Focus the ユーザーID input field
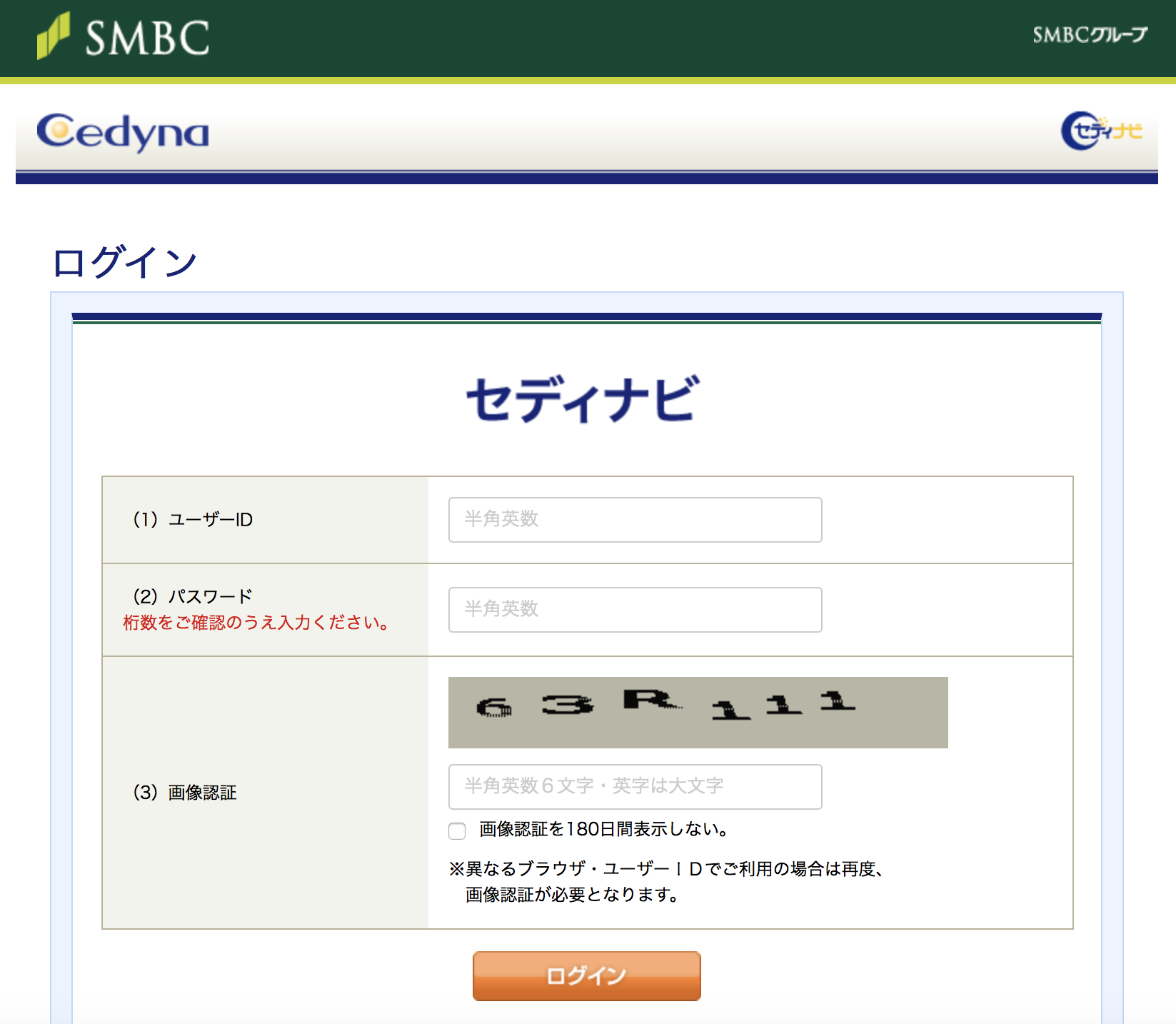Image resolution: width=1176 pixels, height=1024 pixels. pos(635,520)
